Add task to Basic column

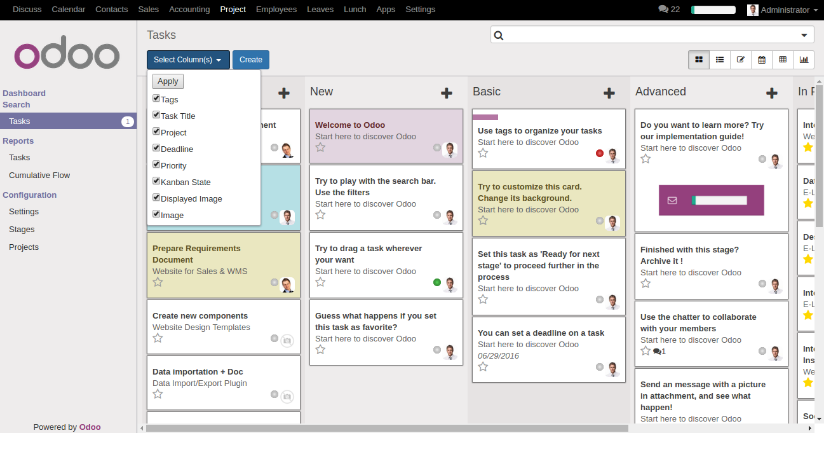coord(609,94)
